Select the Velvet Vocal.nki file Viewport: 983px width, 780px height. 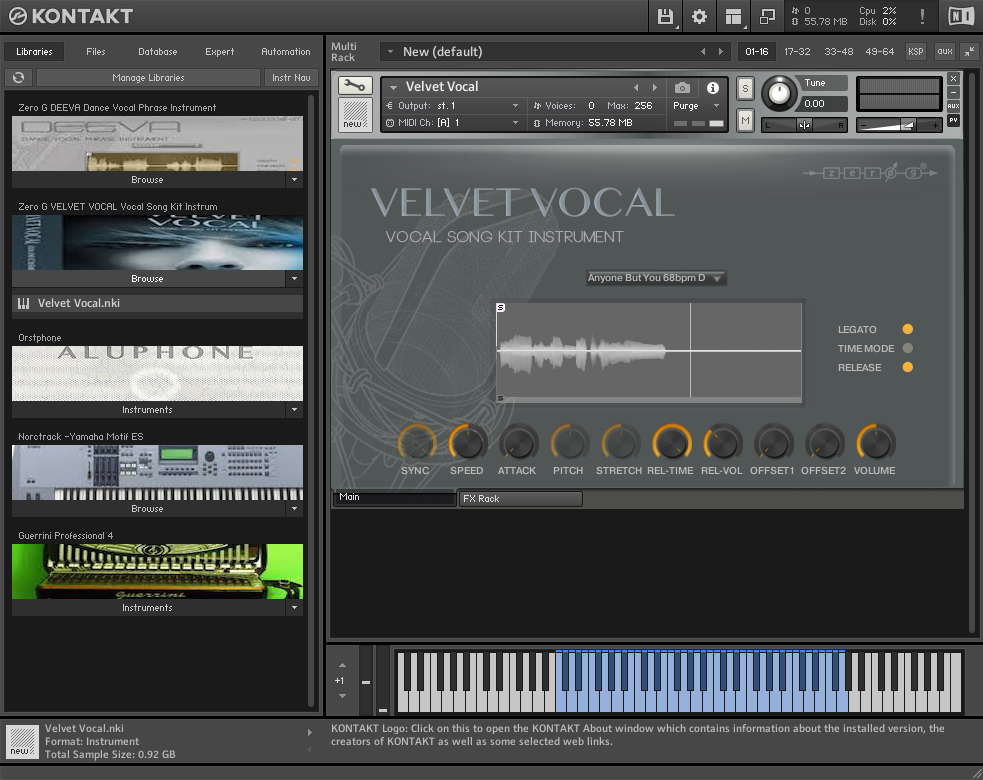click(x=157, y=303)
